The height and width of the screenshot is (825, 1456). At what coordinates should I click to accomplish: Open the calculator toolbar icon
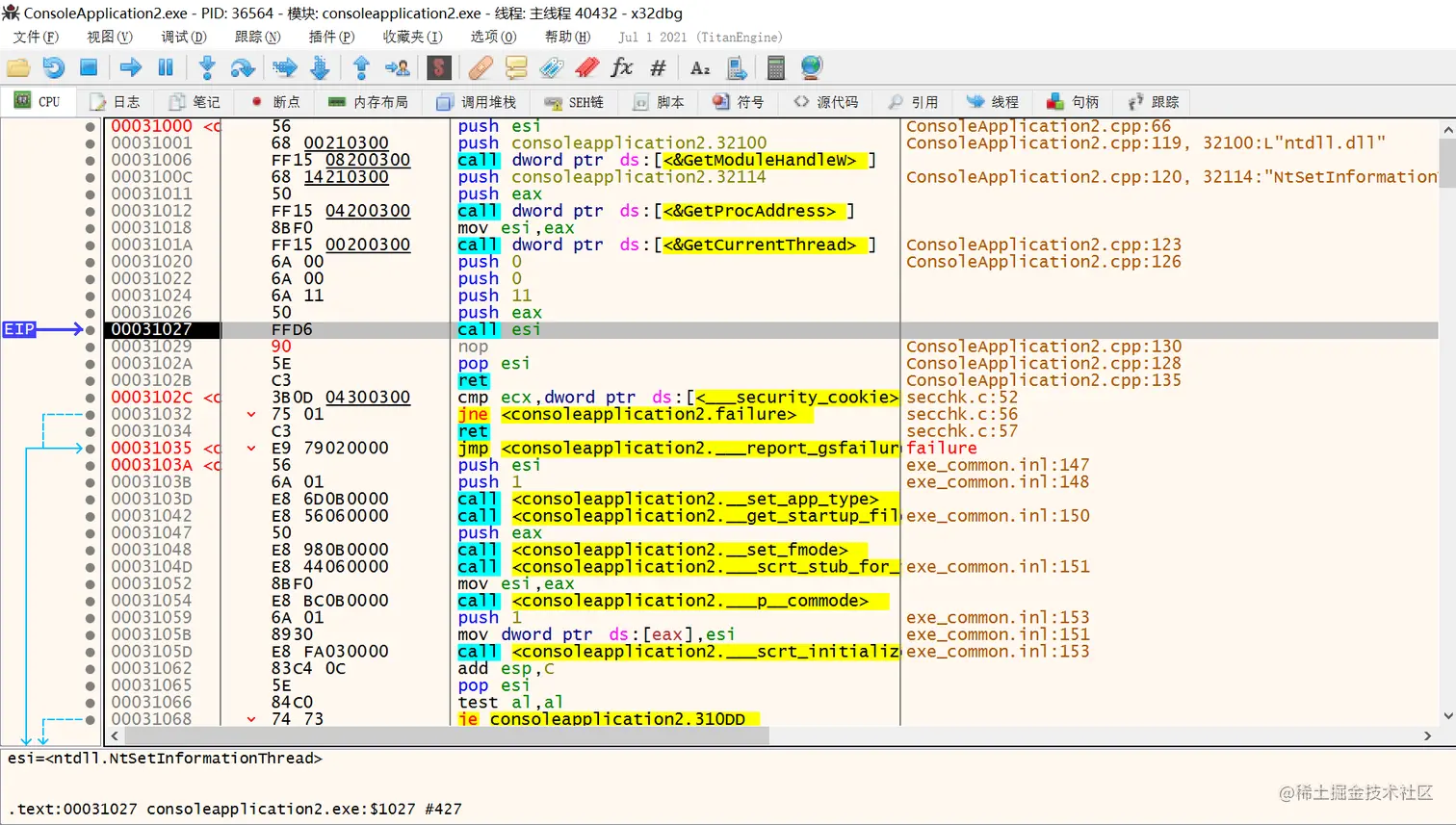[x=775, y=67]
